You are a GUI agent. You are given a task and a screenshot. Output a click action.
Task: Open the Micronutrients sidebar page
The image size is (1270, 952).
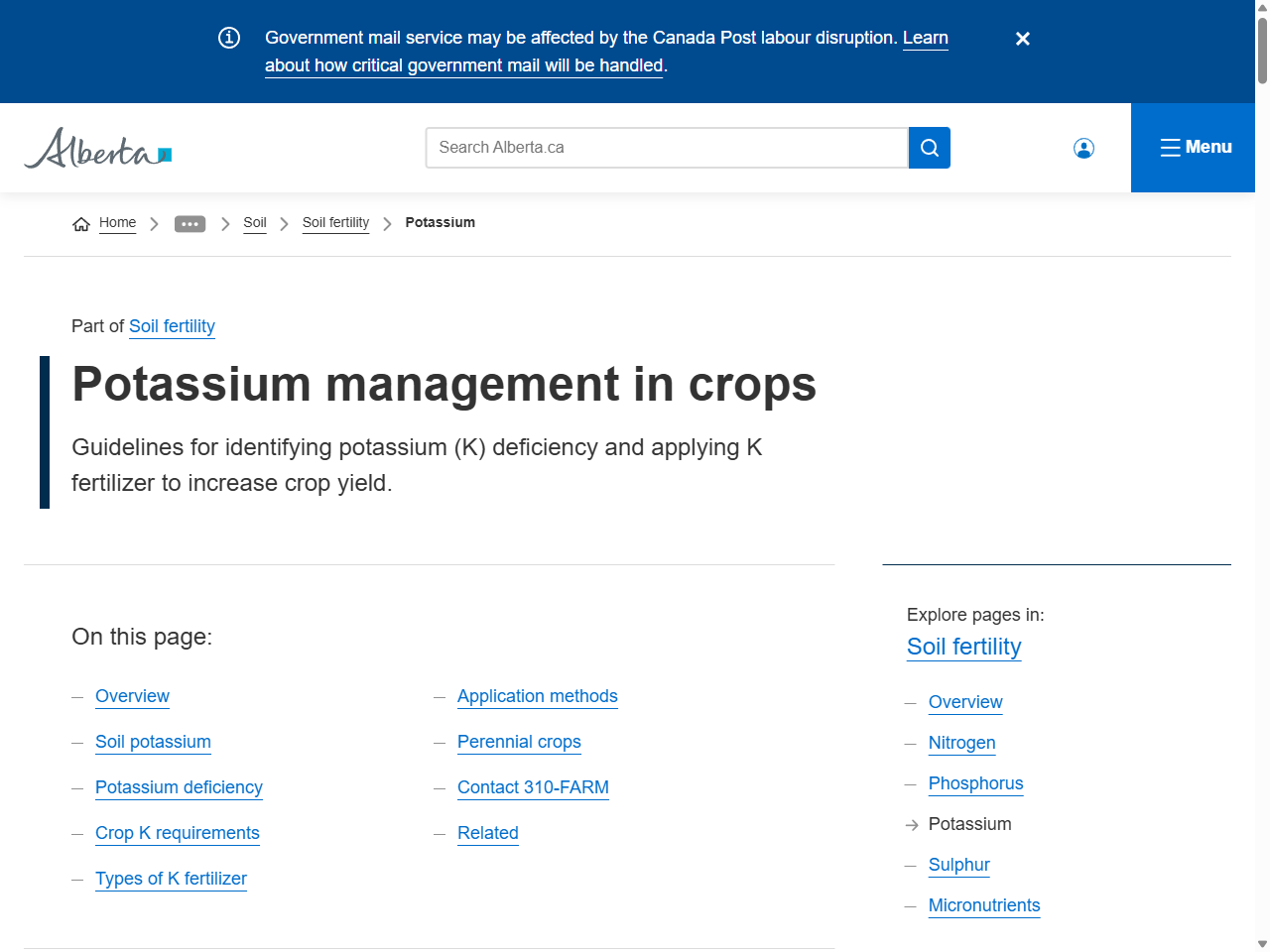click(984, 905)
